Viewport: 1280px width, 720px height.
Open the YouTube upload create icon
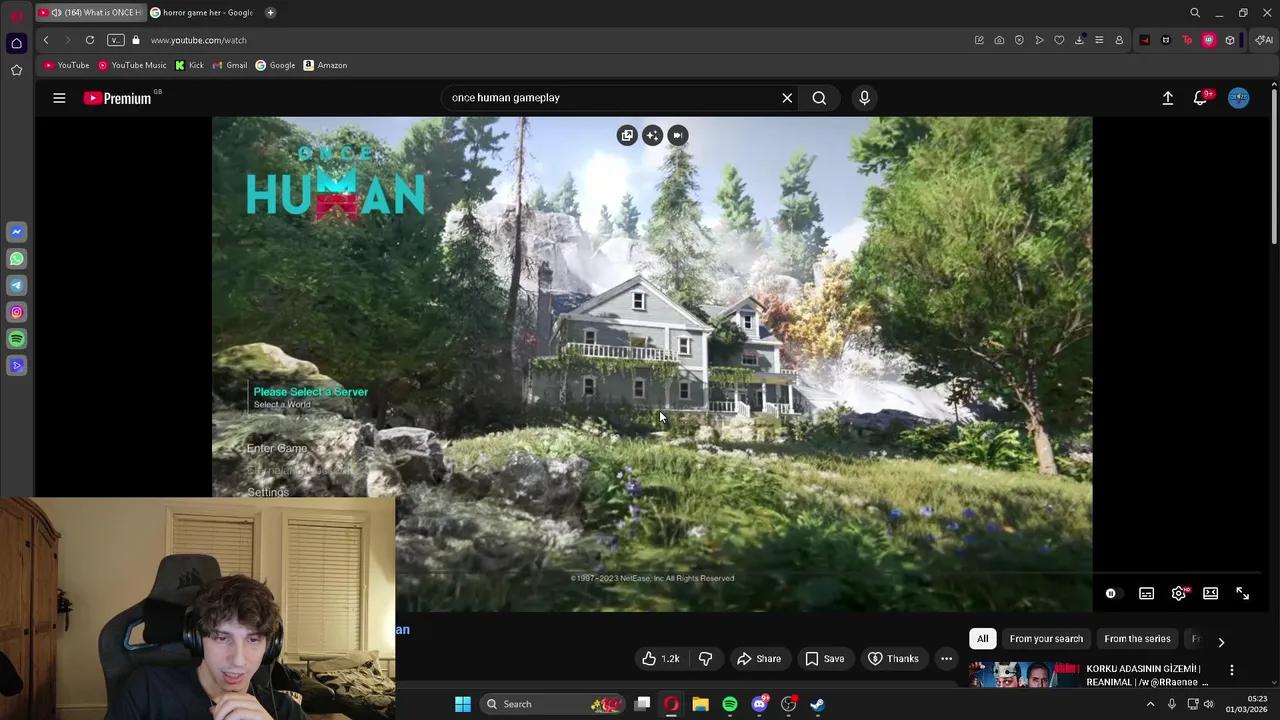coord(1168,98)
